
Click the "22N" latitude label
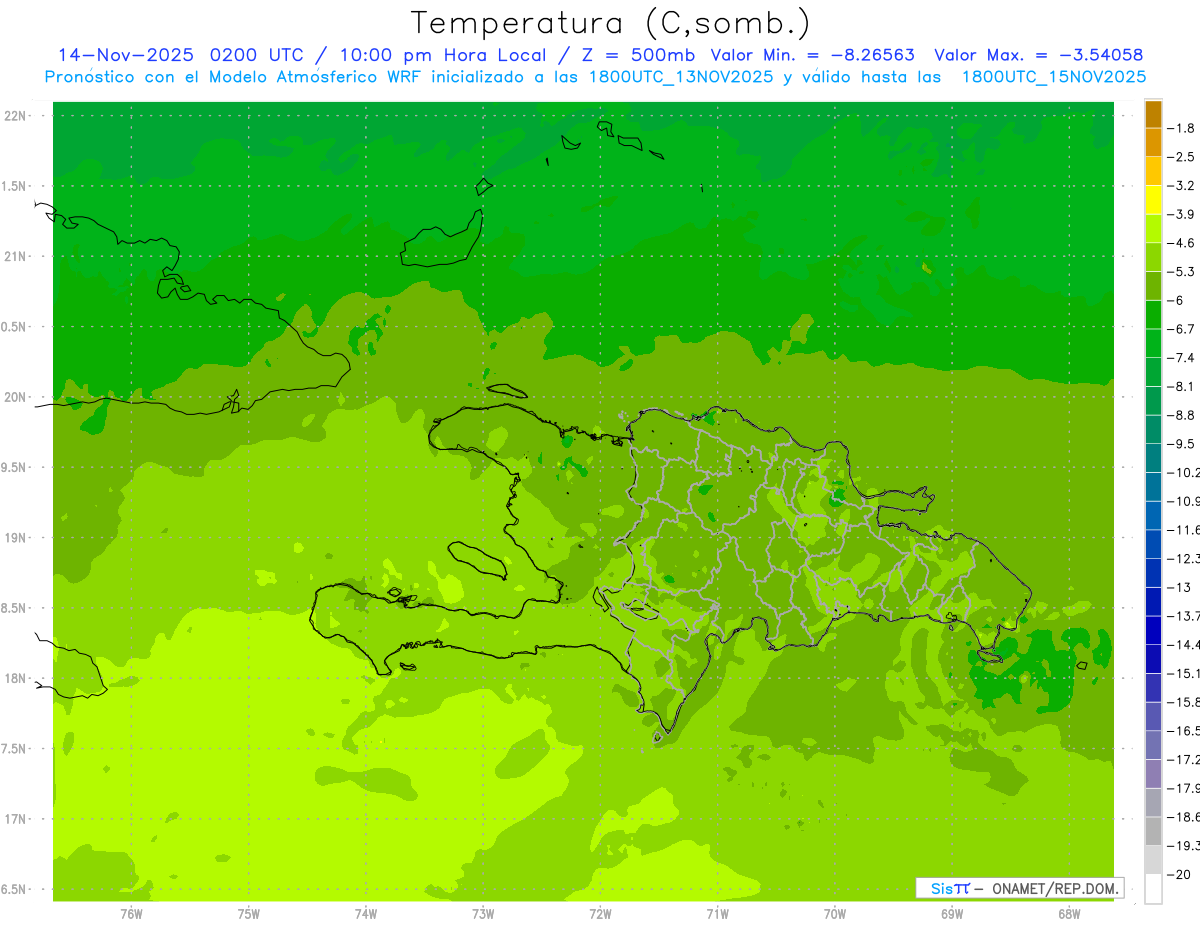pyautogui.click(x=15, y=116)
